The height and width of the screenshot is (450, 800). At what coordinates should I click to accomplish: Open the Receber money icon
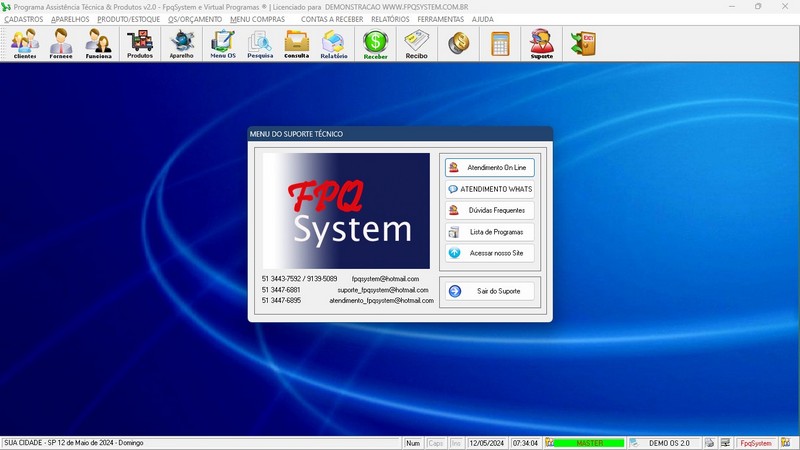click(x=376, y=44)
